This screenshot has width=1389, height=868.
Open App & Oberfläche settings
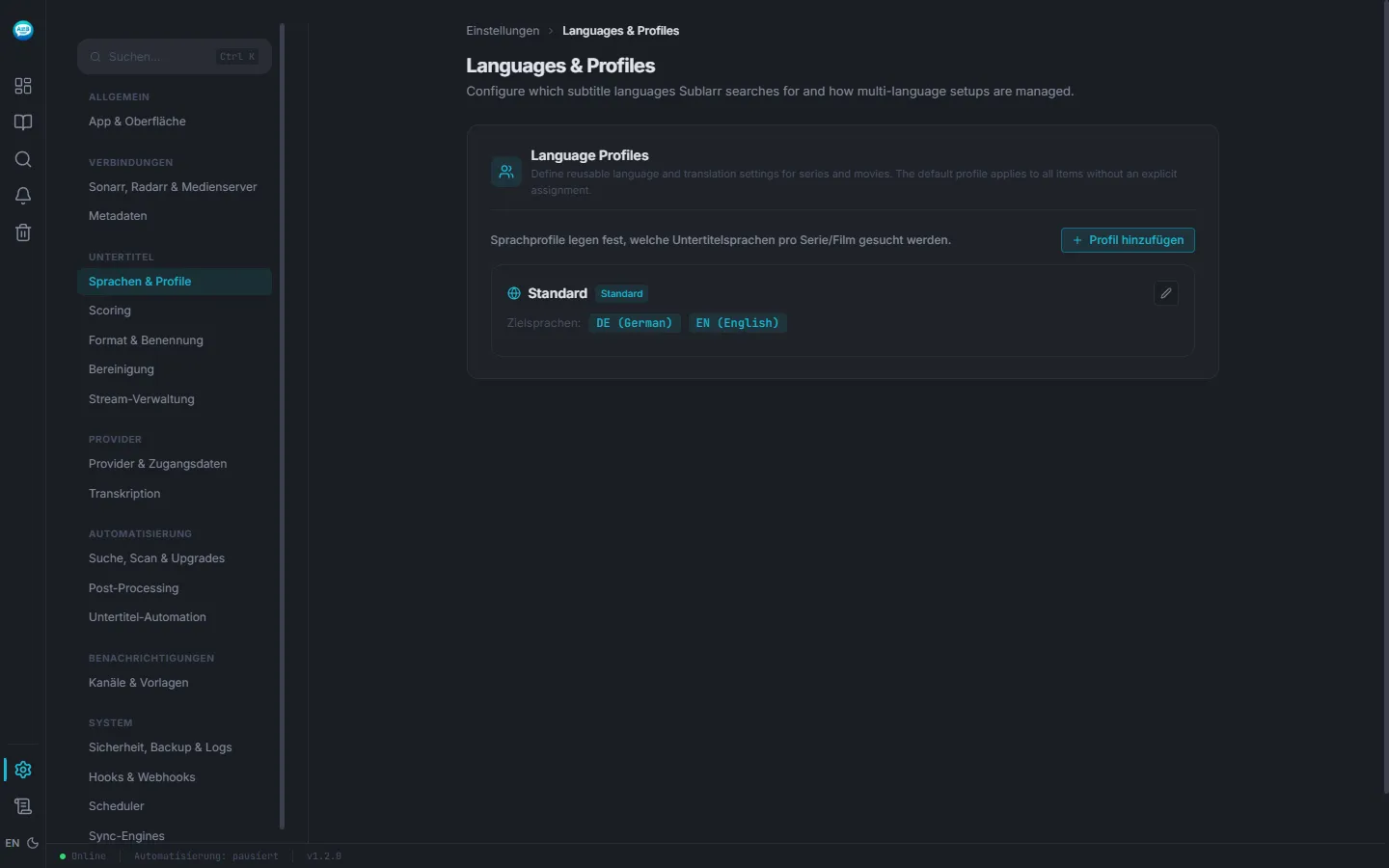click(x=175, y=122)
